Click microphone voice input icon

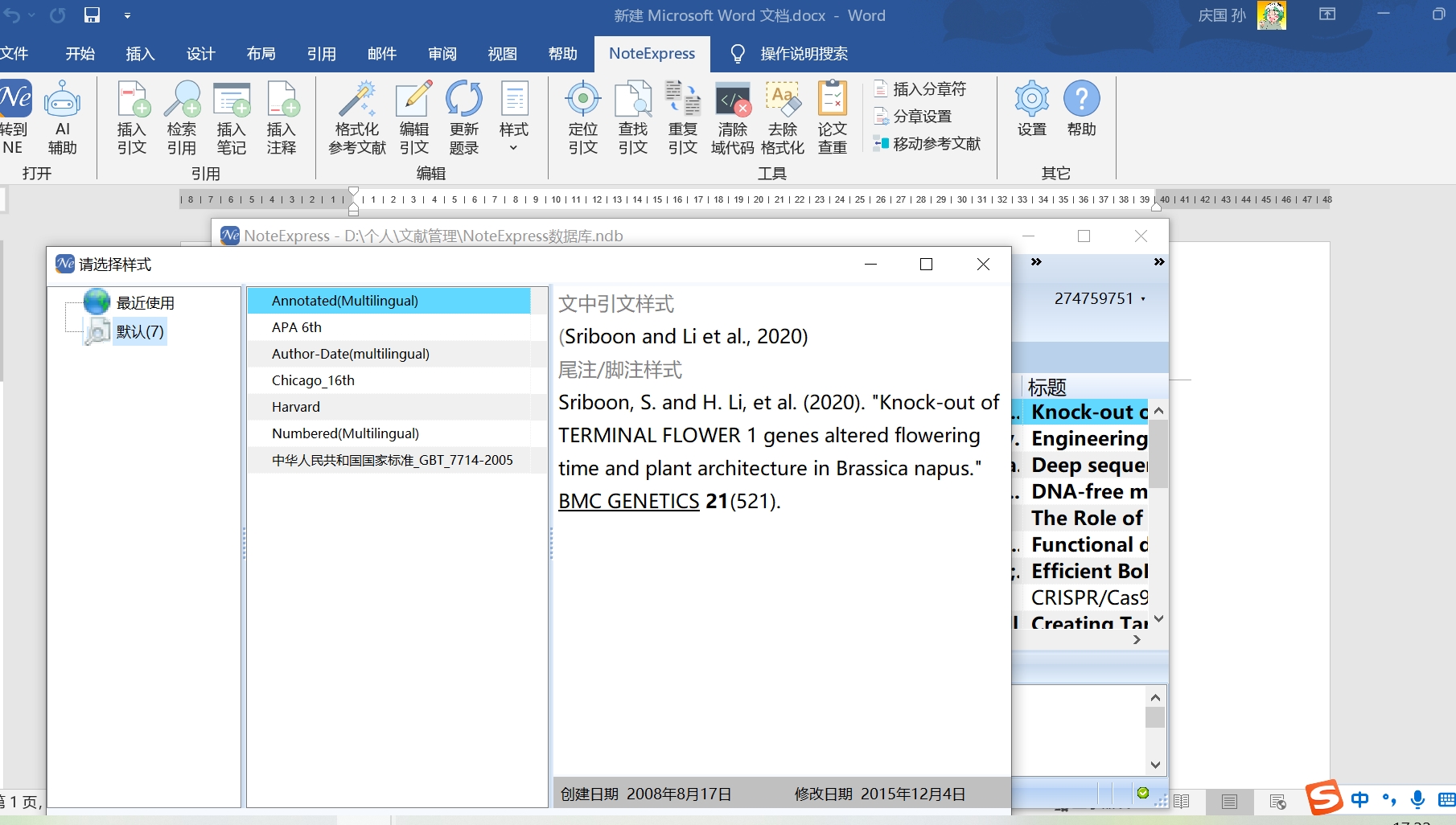(1417, 799)
